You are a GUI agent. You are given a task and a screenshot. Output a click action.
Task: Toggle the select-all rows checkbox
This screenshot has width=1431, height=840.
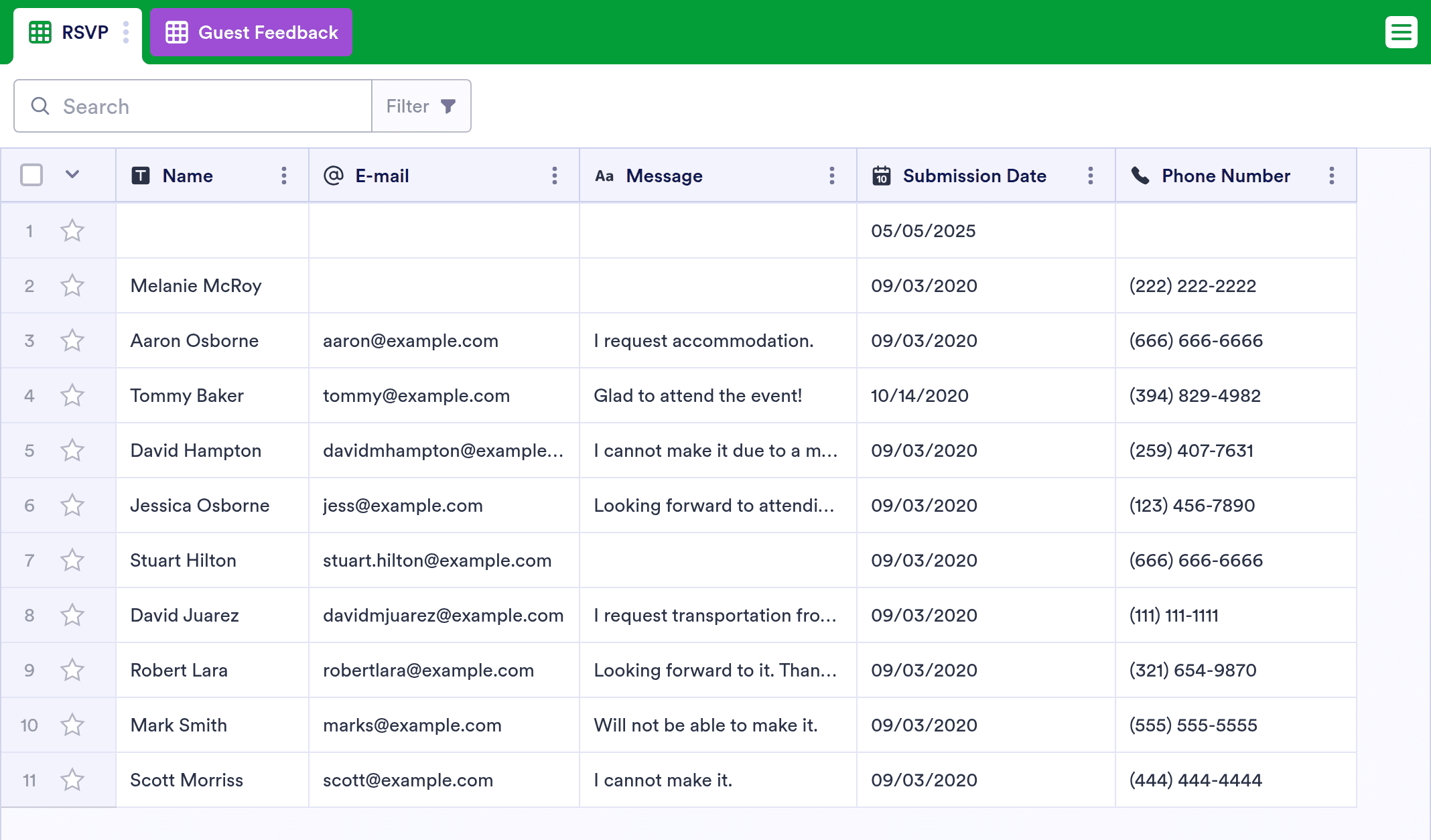[31, 175]
